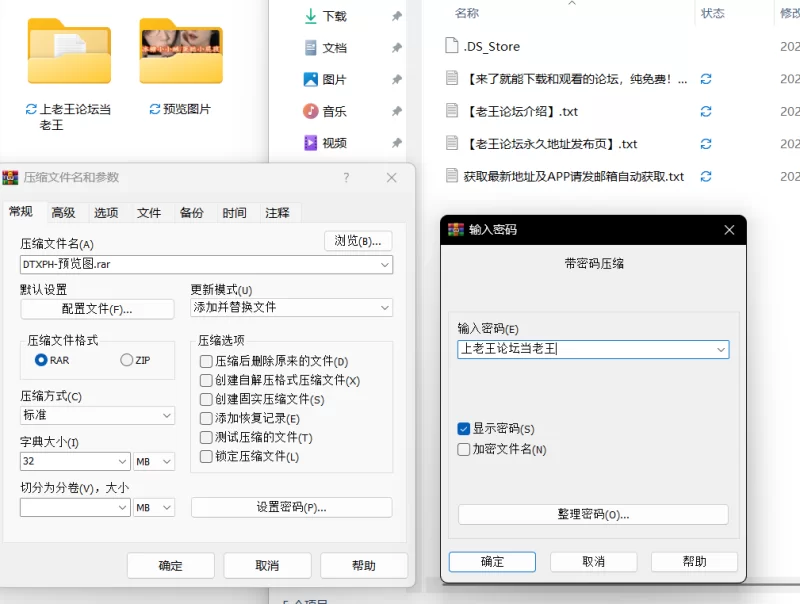The width and height of the screenshot is (800, 604).
Task: Click the 浏览 browse button
Action: [358, 241]
